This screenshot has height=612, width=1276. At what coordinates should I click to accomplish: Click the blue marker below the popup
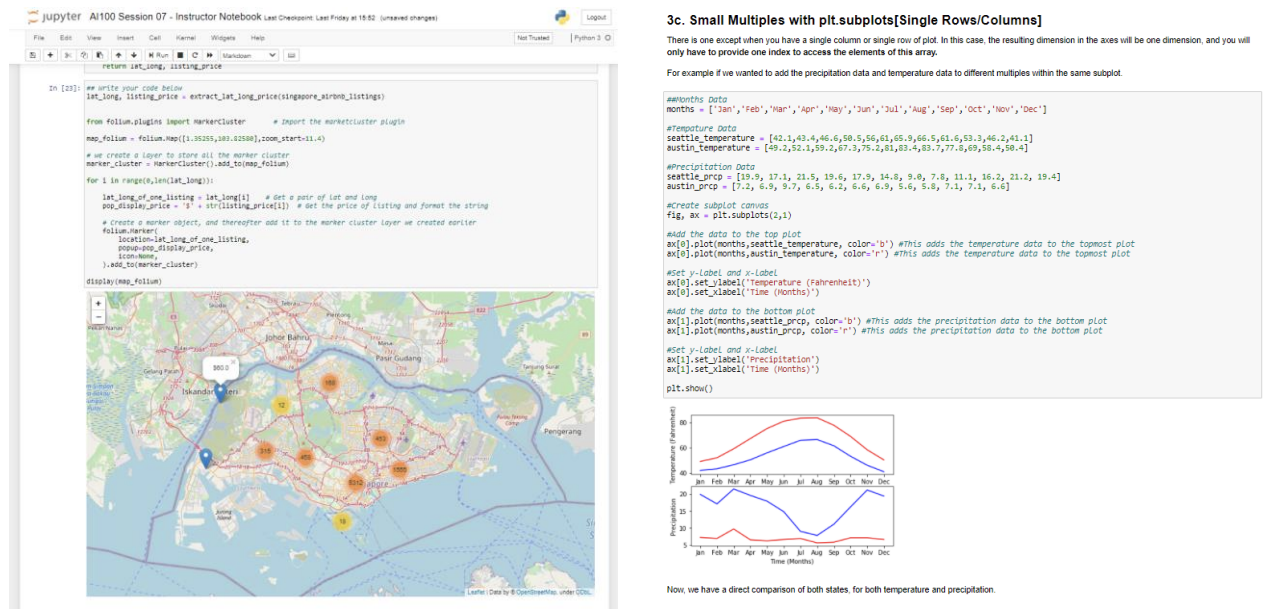pyautogui.click(x=220, y=393)
